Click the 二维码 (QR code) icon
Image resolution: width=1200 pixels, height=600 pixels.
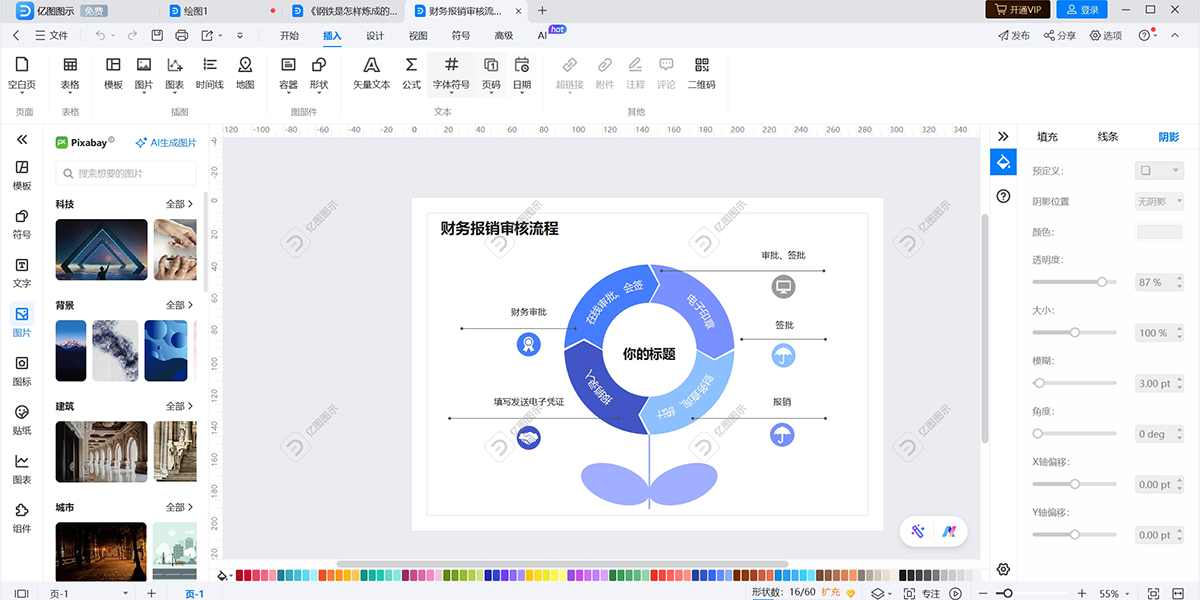tap(701, 72)
